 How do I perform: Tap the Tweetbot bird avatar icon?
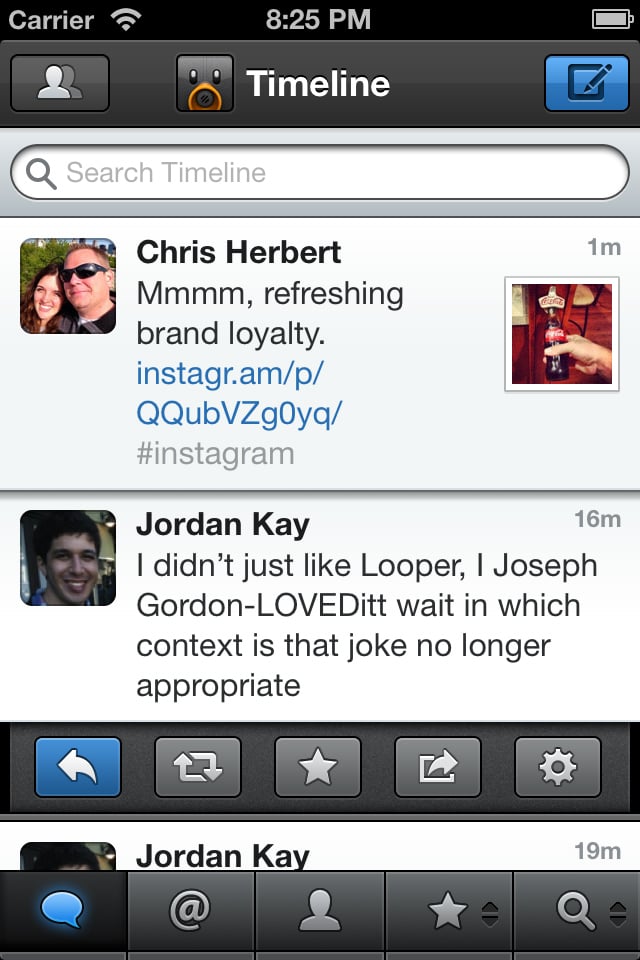click(x=205, y=83)
